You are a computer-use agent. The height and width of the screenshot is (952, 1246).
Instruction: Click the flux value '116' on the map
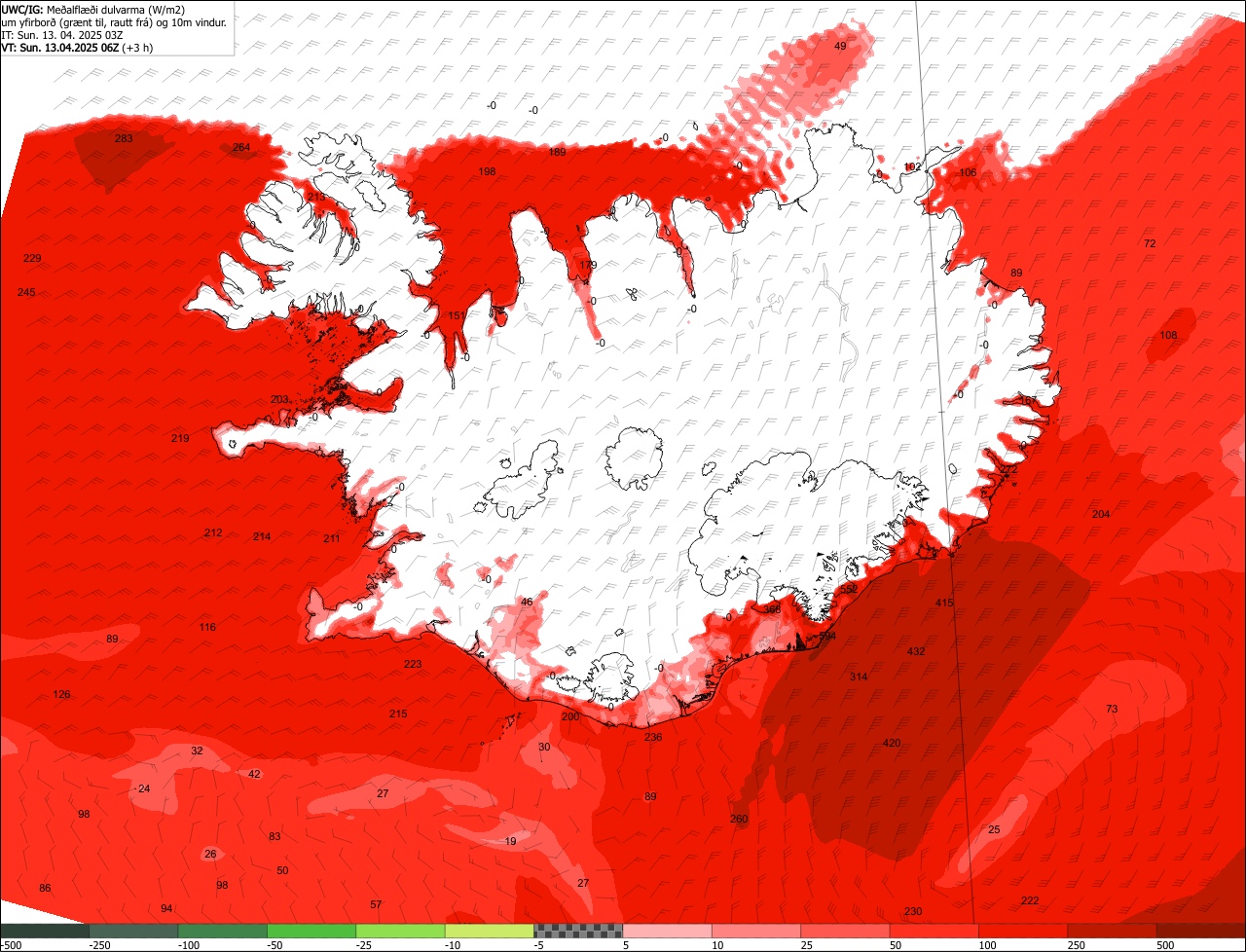[207, 627]
